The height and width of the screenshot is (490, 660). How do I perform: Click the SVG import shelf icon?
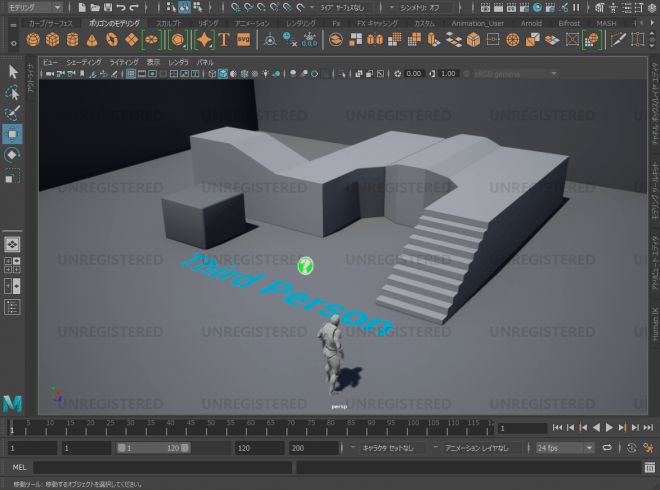[x=244, y=40]
